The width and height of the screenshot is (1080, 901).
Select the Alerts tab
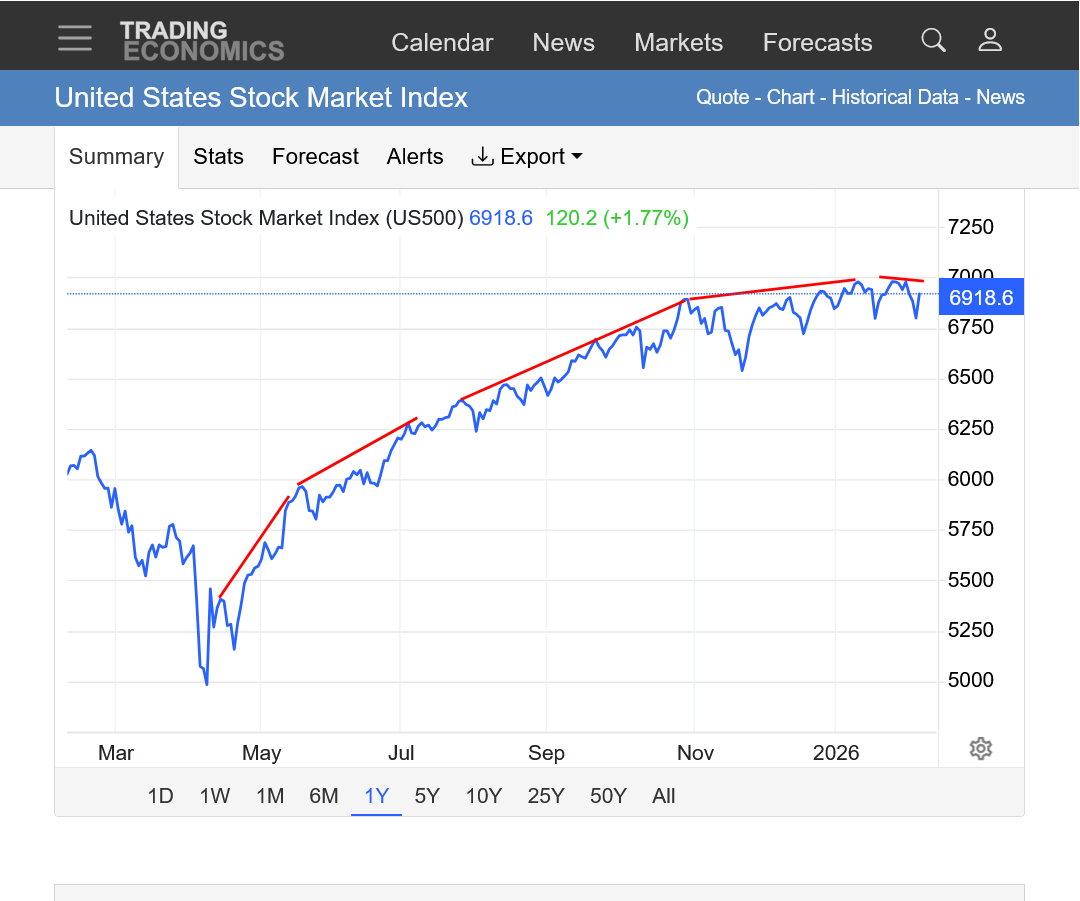415,157
